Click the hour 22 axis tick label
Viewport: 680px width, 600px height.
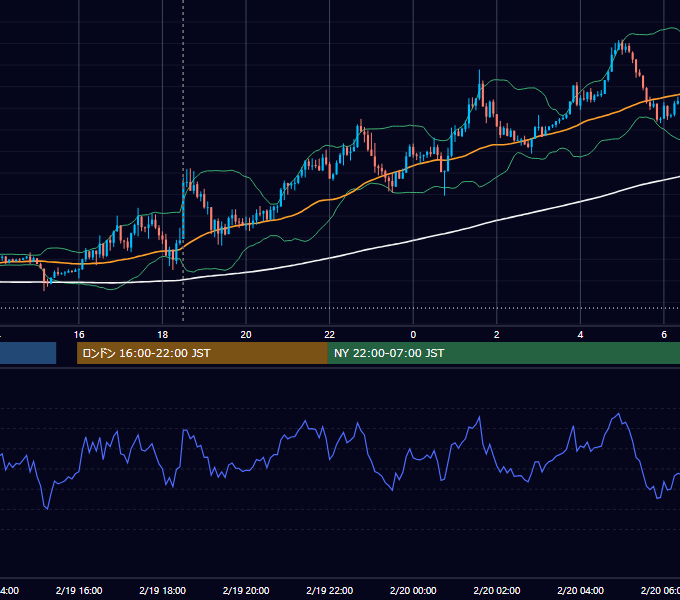(x=330, y=335)
